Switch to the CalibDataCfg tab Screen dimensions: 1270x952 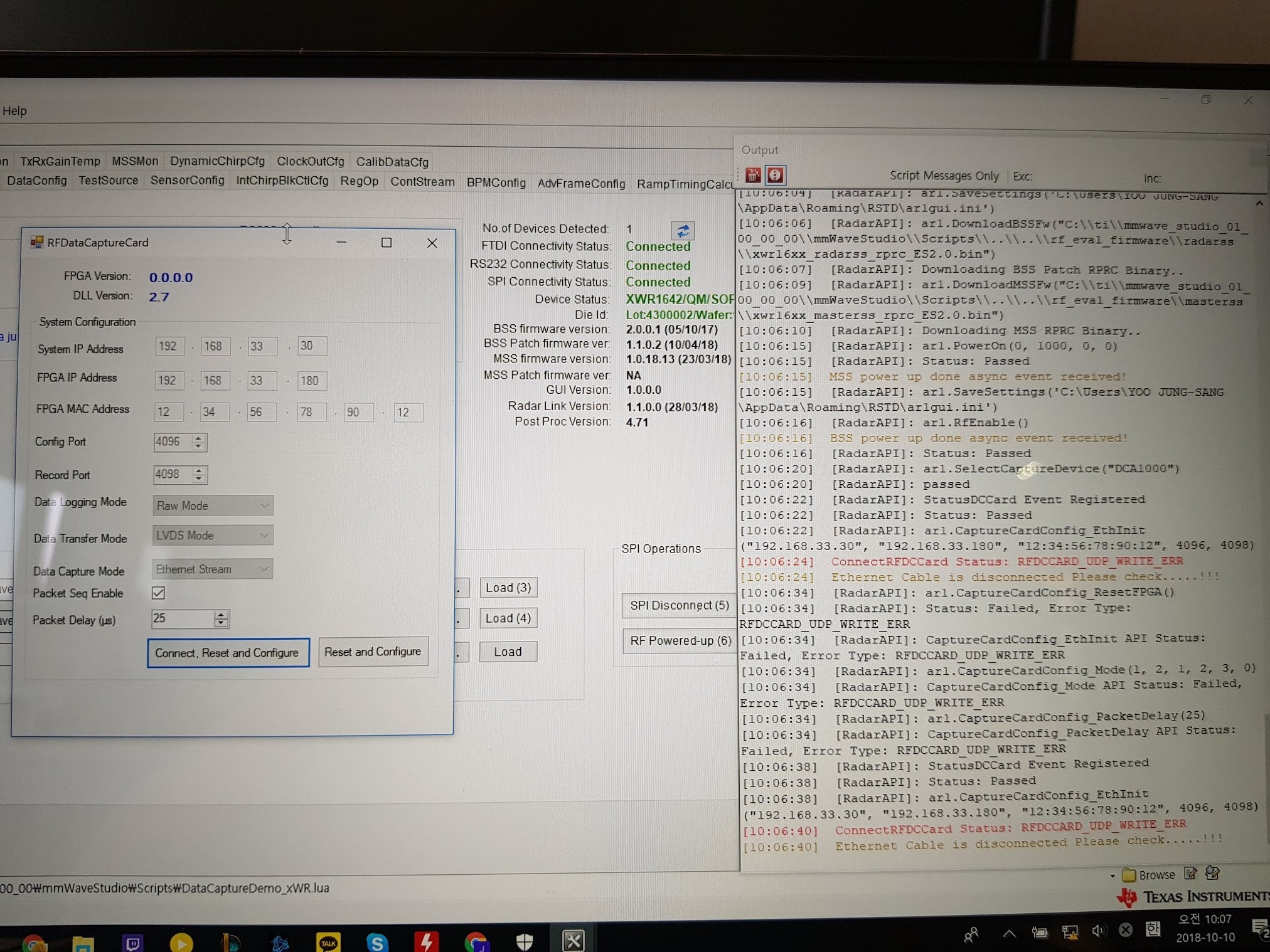click(392, 162)
